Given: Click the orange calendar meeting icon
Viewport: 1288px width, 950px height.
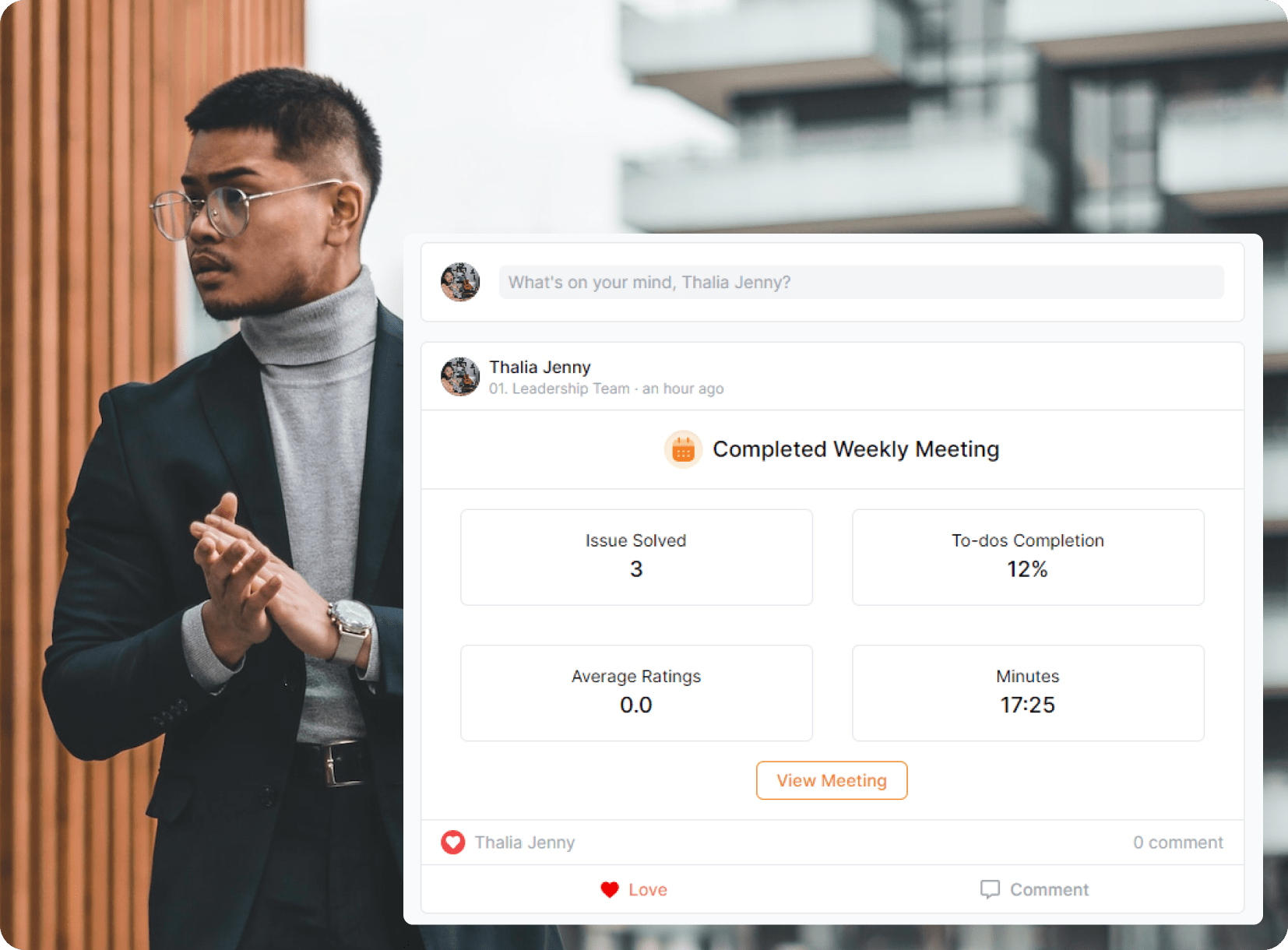Looking at the screenshot, I should 683,449.
